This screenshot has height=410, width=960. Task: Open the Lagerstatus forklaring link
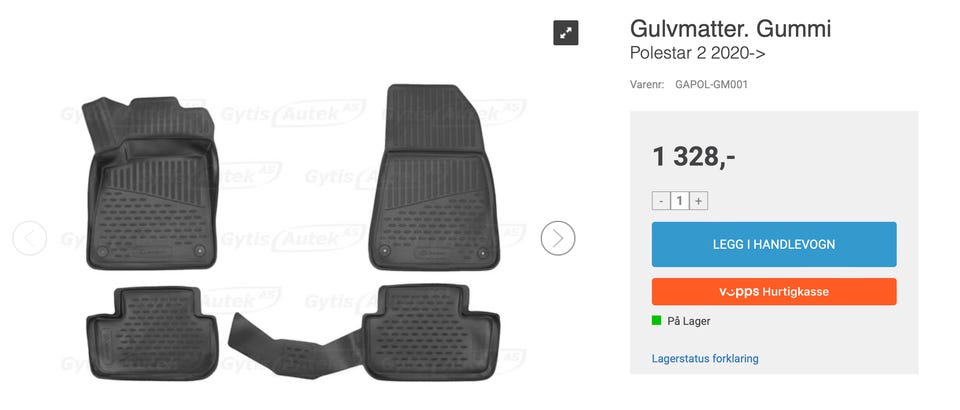click(x=705, y=359)
